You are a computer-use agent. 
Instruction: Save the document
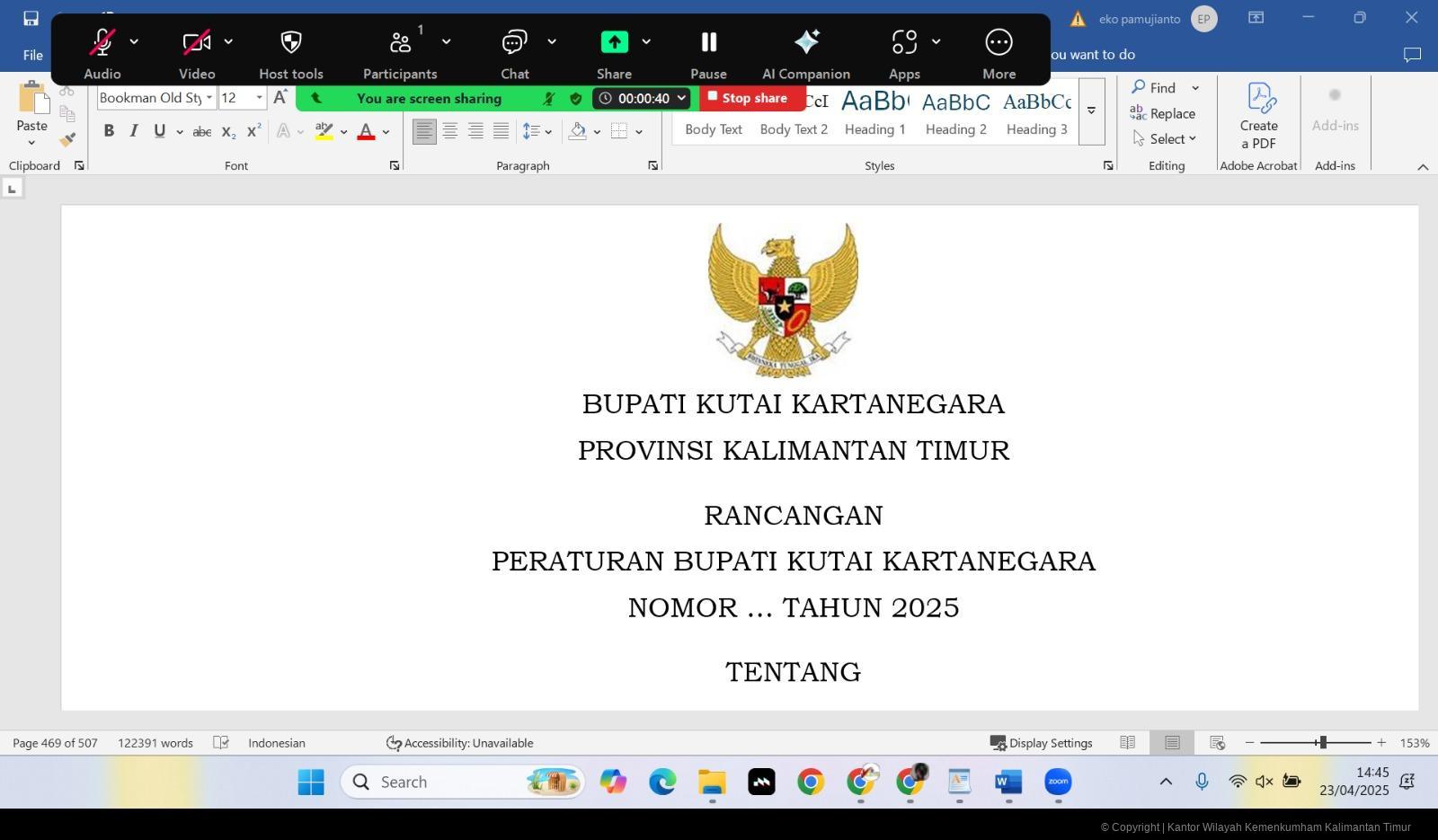point(31,18)
